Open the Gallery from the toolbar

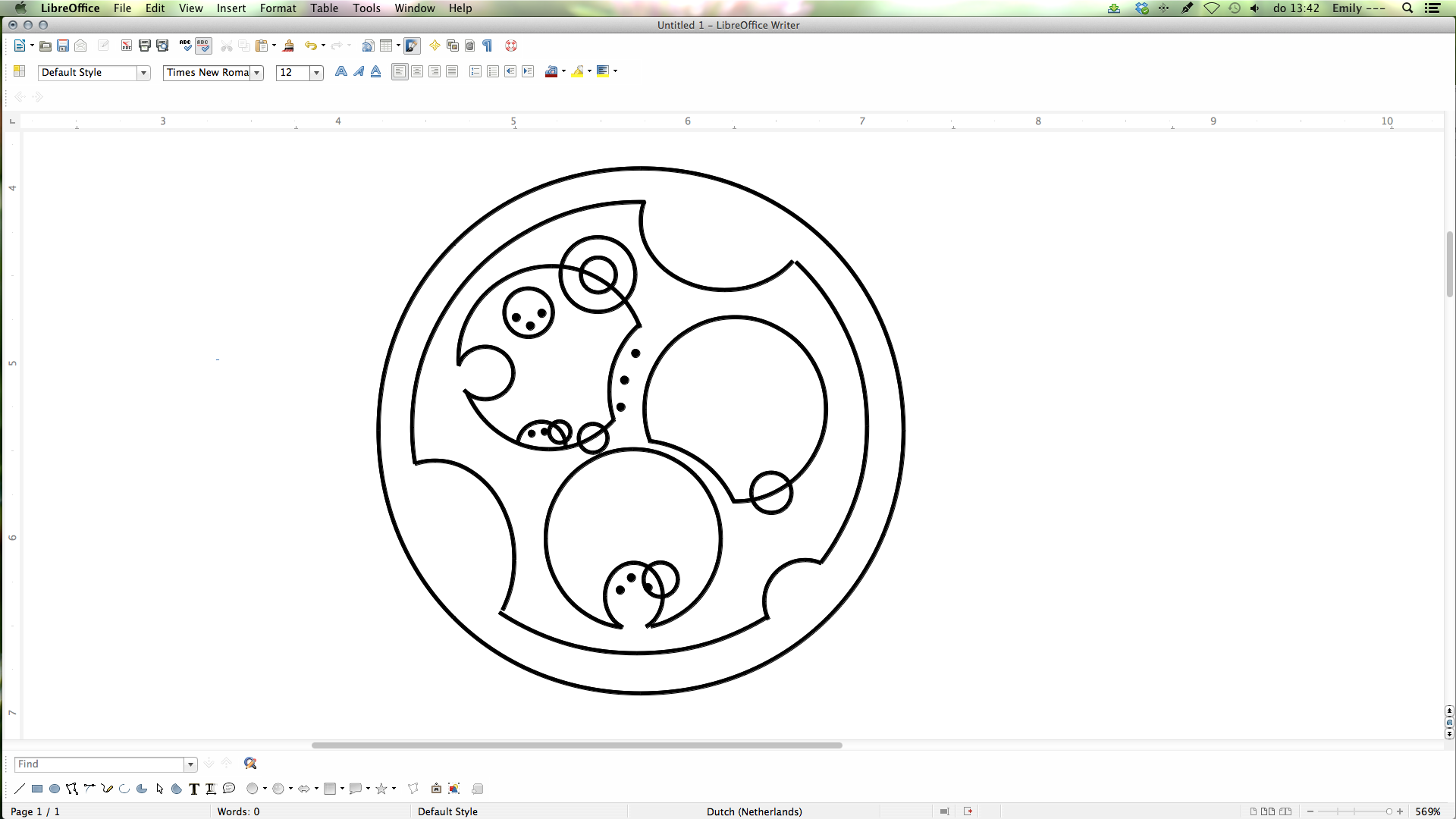[x=453, y=46]
